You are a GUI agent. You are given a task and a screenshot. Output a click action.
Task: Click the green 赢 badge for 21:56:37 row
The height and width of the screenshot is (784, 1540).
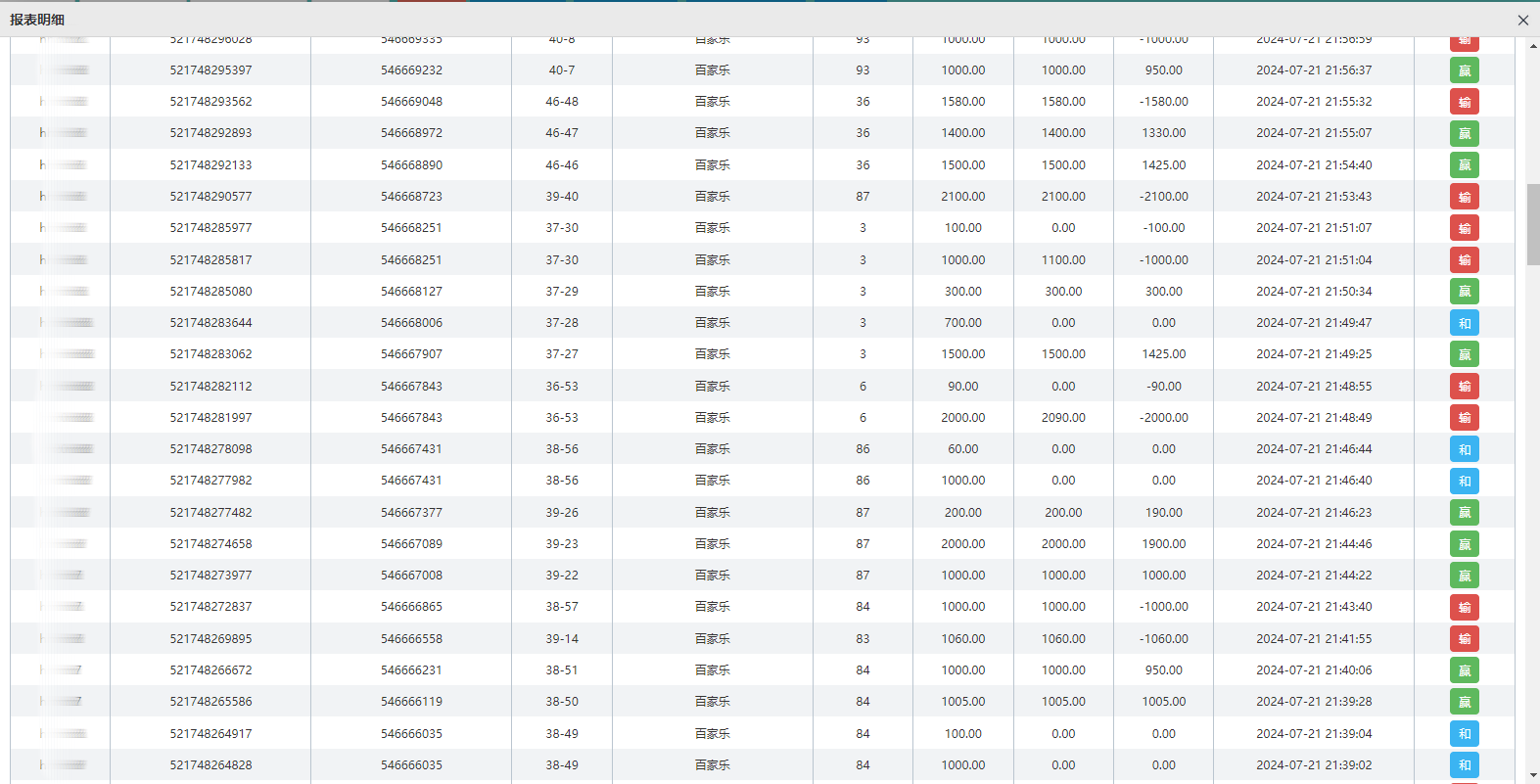tap(1464, 70)
